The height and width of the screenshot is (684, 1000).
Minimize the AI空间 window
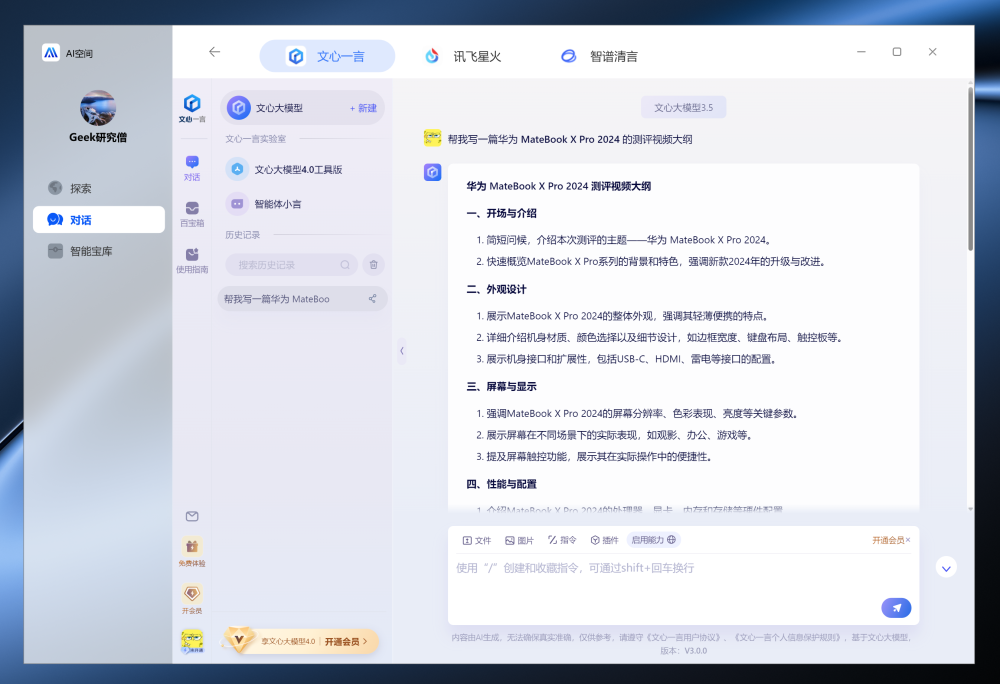pyautogui.click(x=861, y=52)
